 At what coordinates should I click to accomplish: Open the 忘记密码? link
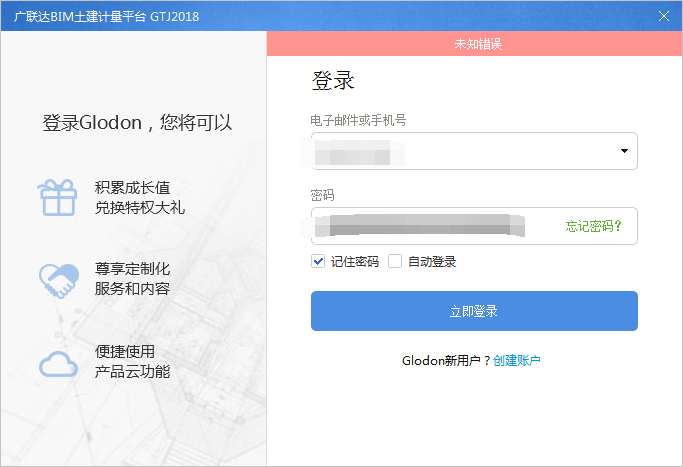tap(593, 226)
